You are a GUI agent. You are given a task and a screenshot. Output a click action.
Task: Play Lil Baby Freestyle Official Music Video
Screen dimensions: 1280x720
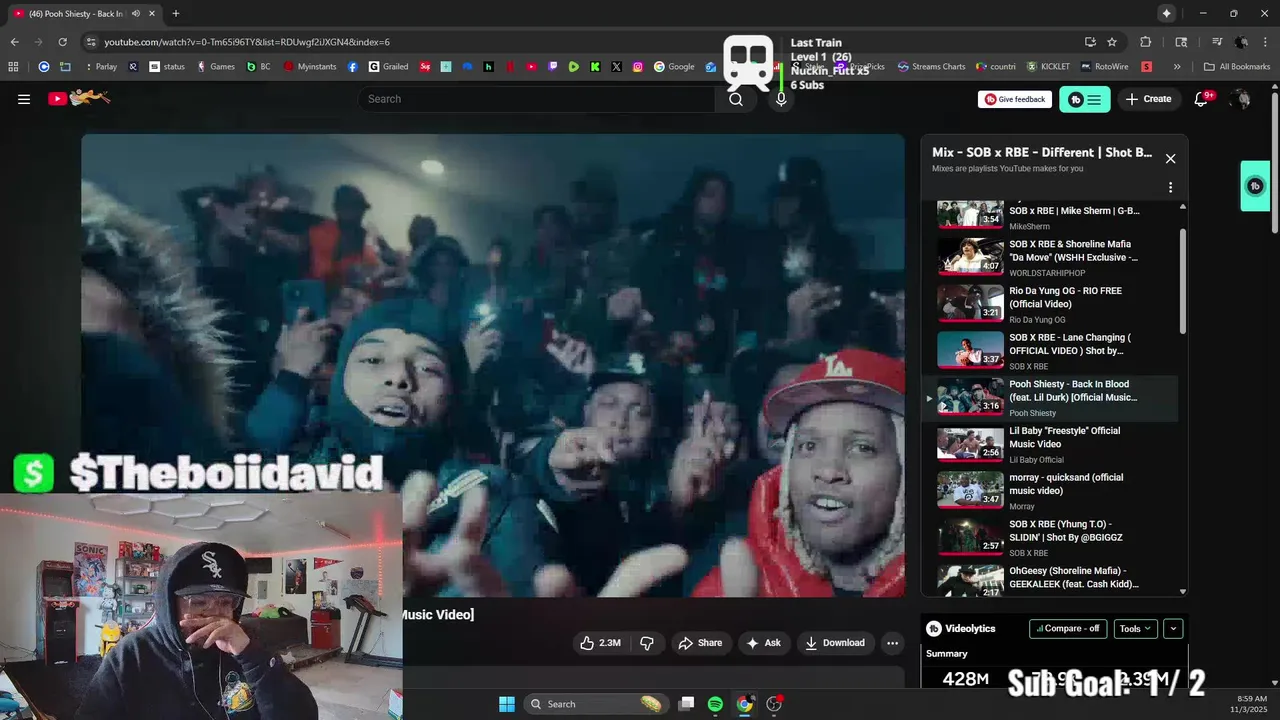(1050, 444)
